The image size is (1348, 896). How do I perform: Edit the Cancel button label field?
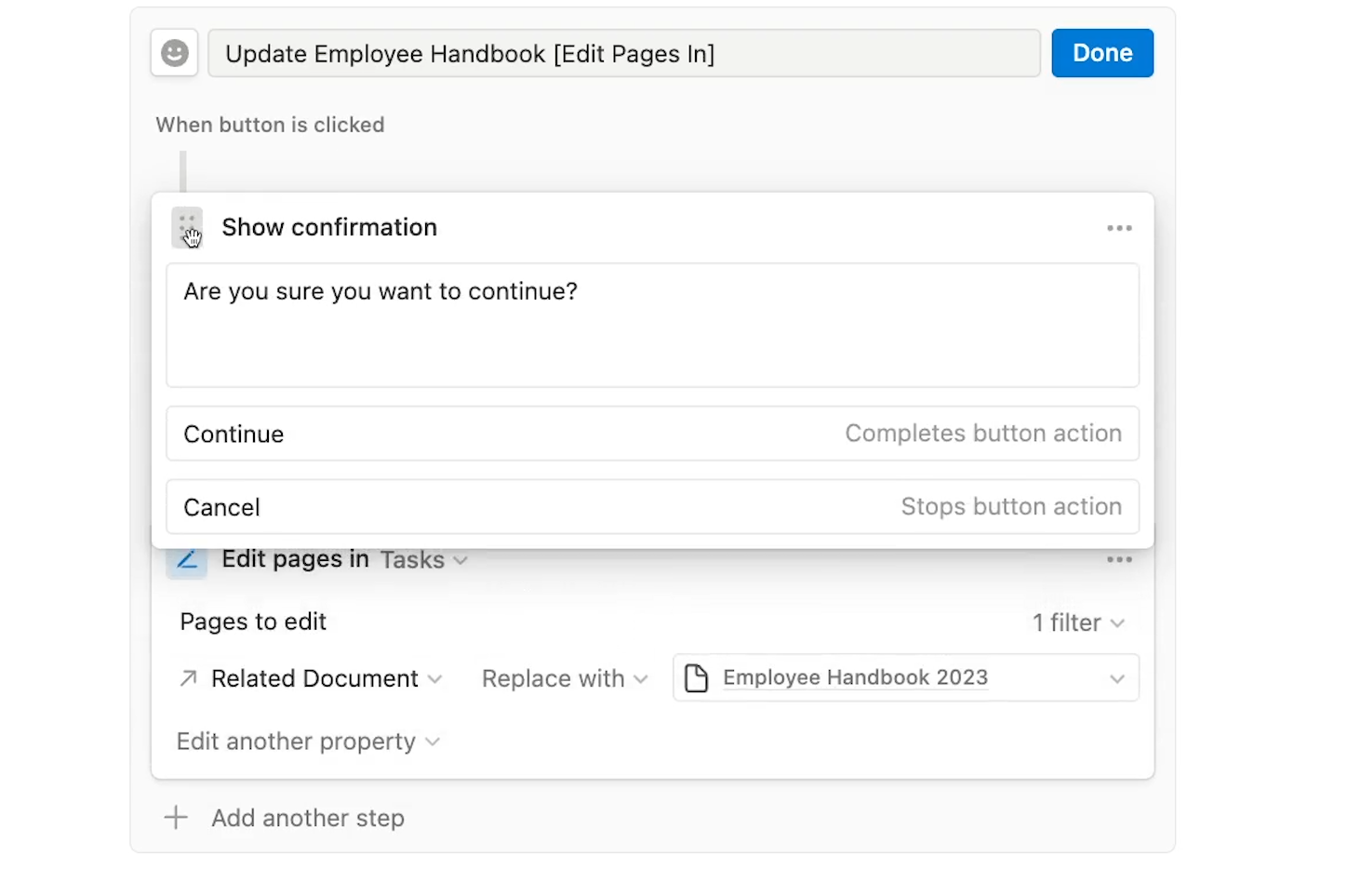652,507
